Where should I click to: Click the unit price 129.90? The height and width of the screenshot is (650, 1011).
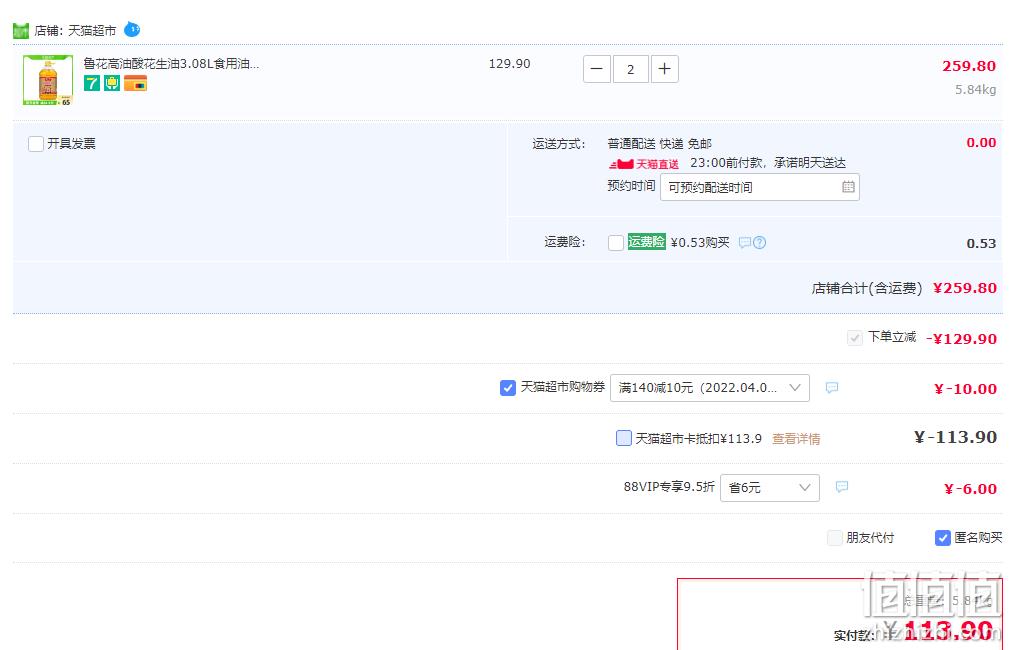[509, 64]
